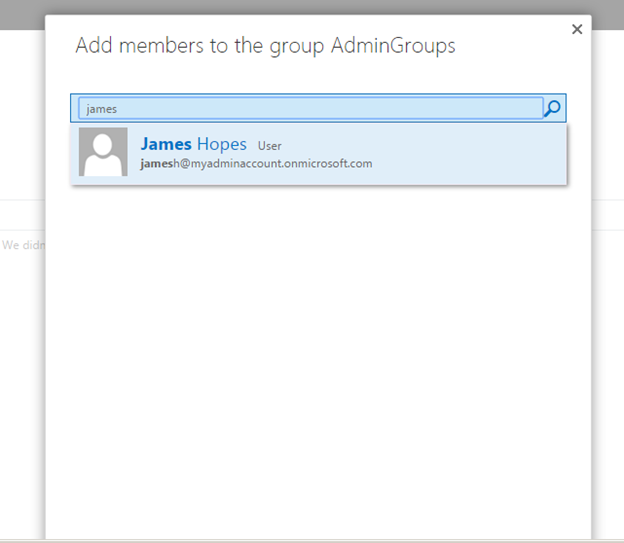The image size is (624, 543).
Task: Click the magnifier search icon
Action: tap(552, 108)
